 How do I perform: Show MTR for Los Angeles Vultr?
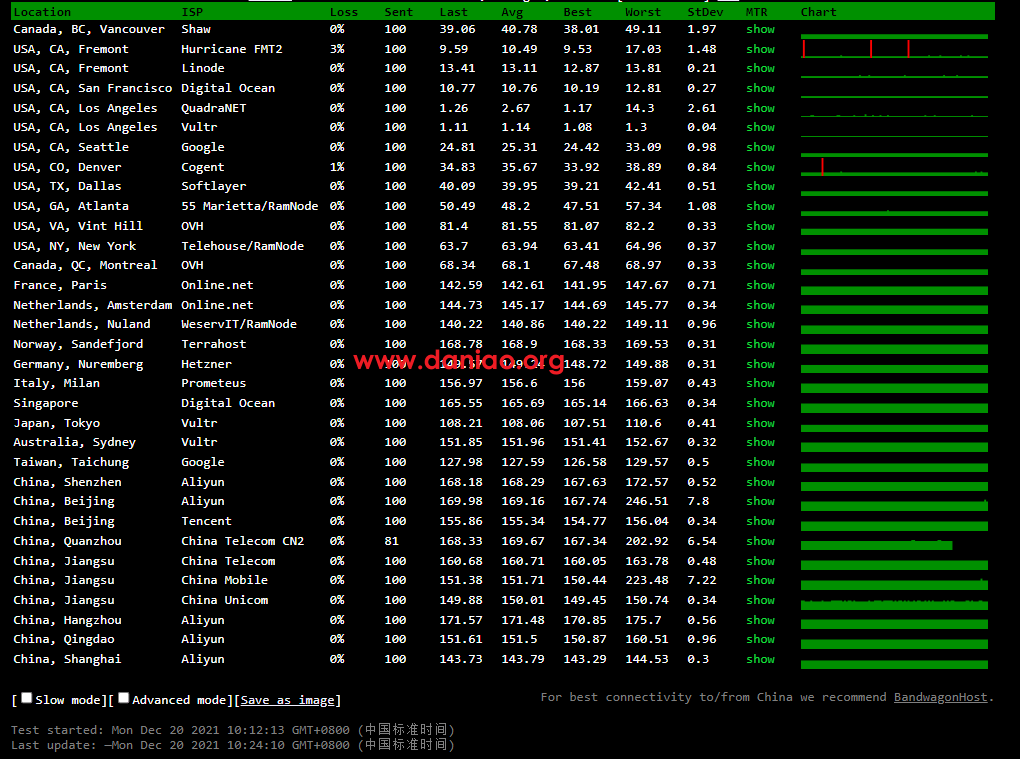pyautogui.click(x=760, y=127)
